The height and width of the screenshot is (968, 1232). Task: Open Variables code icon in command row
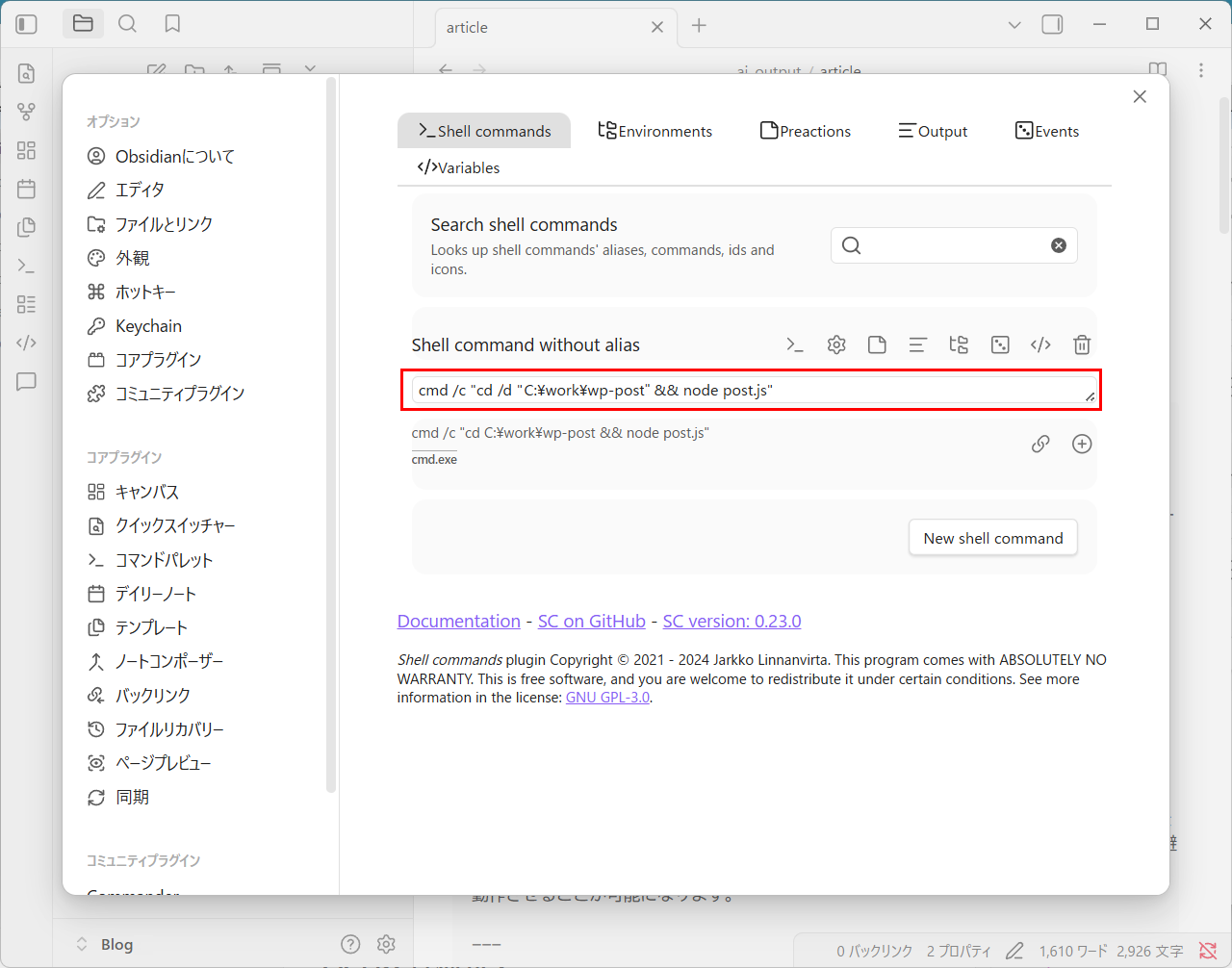click(x=1040, y=344)
